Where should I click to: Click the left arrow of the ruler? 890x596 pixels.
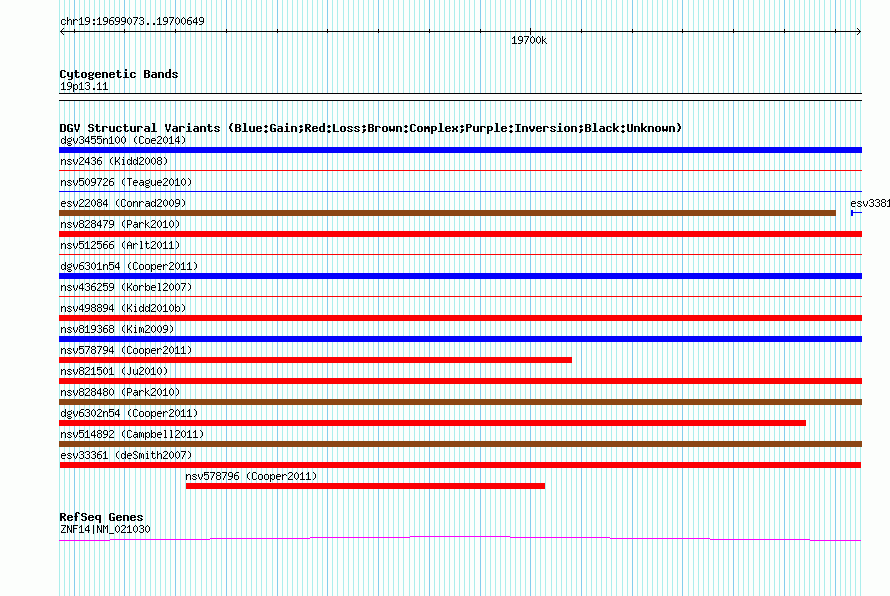click(x=62, y=32)
